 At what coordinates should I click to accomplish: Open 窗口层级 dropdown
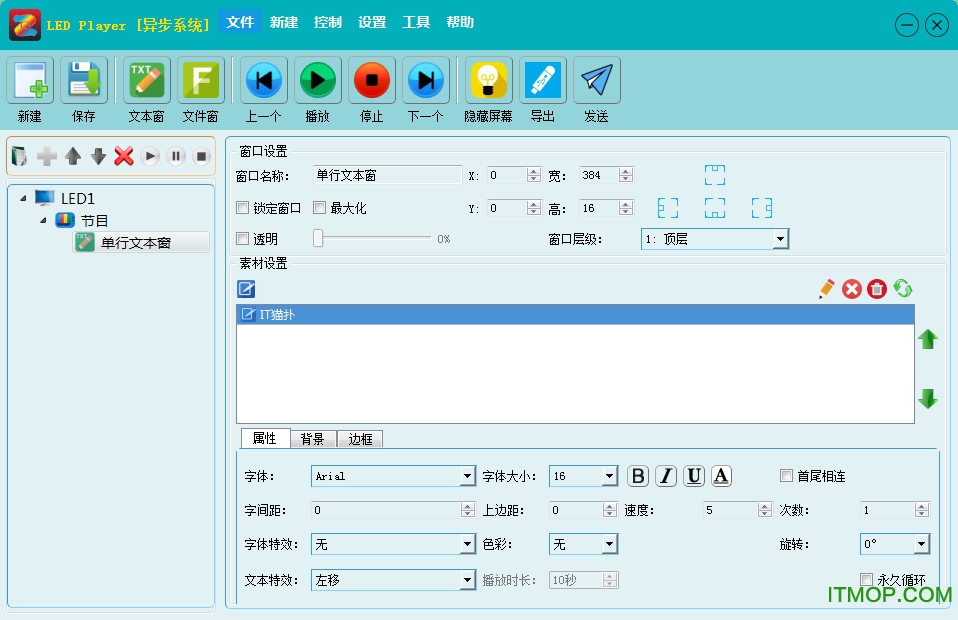click(715, 239)
